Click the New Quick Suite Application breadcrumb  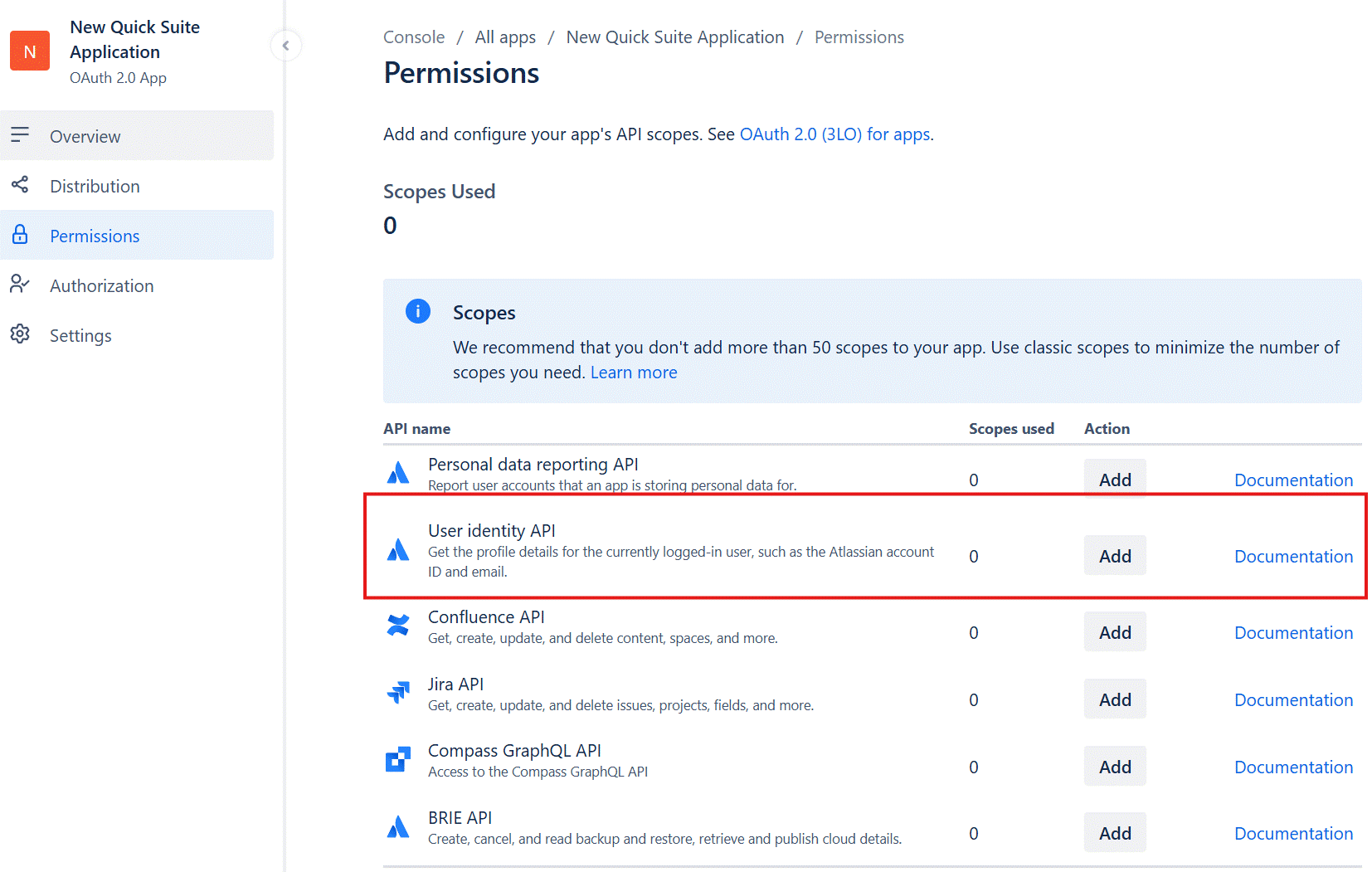[675, 37]
